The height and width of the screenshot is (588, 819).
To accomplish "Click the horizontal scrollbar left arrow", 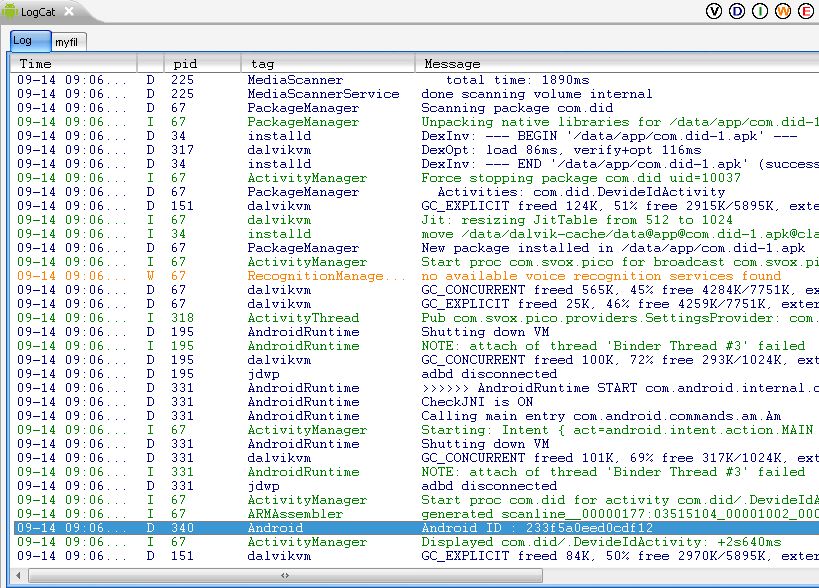I will [18, 575].
